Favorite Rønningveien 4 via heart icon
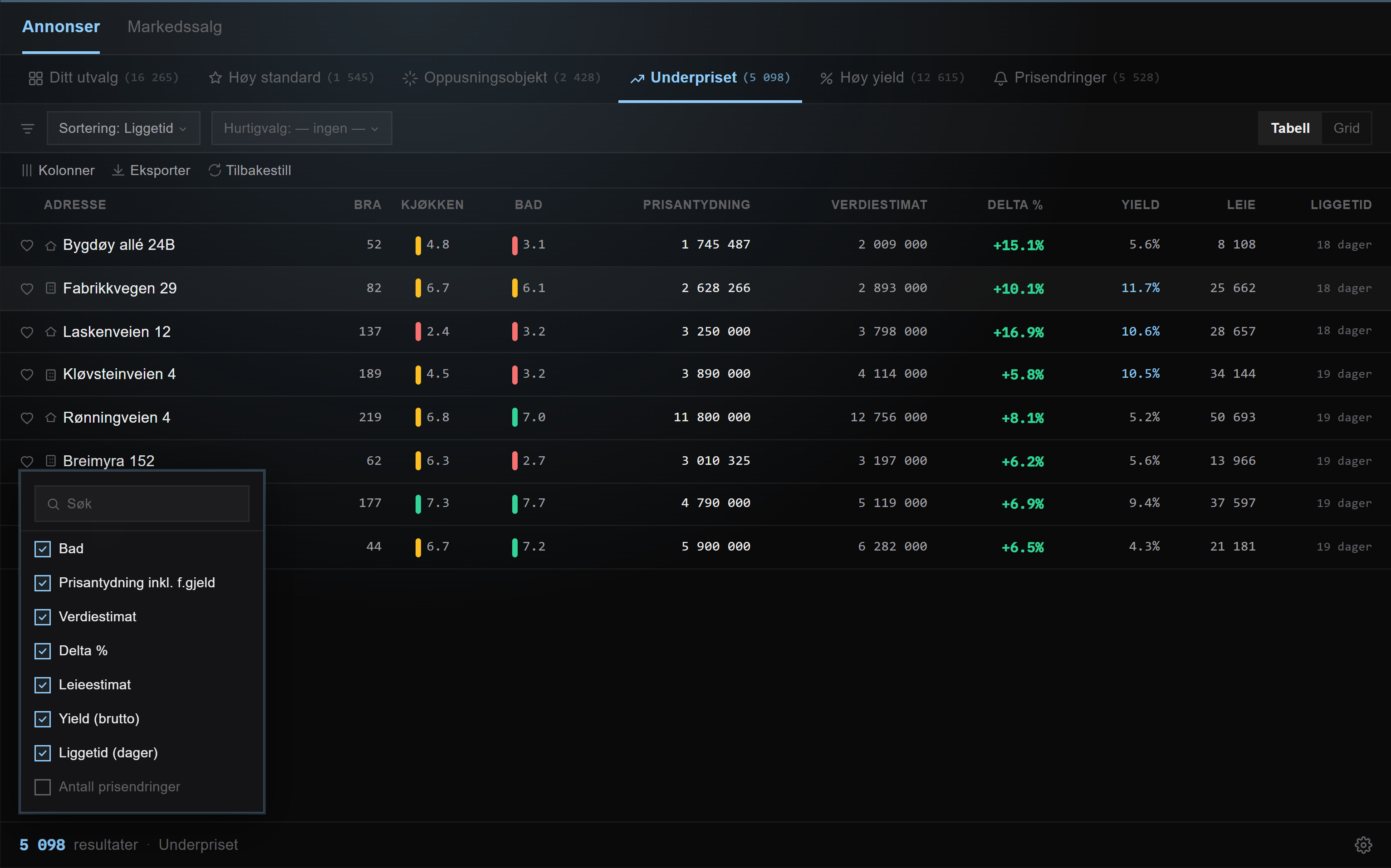 click(27, 418)
